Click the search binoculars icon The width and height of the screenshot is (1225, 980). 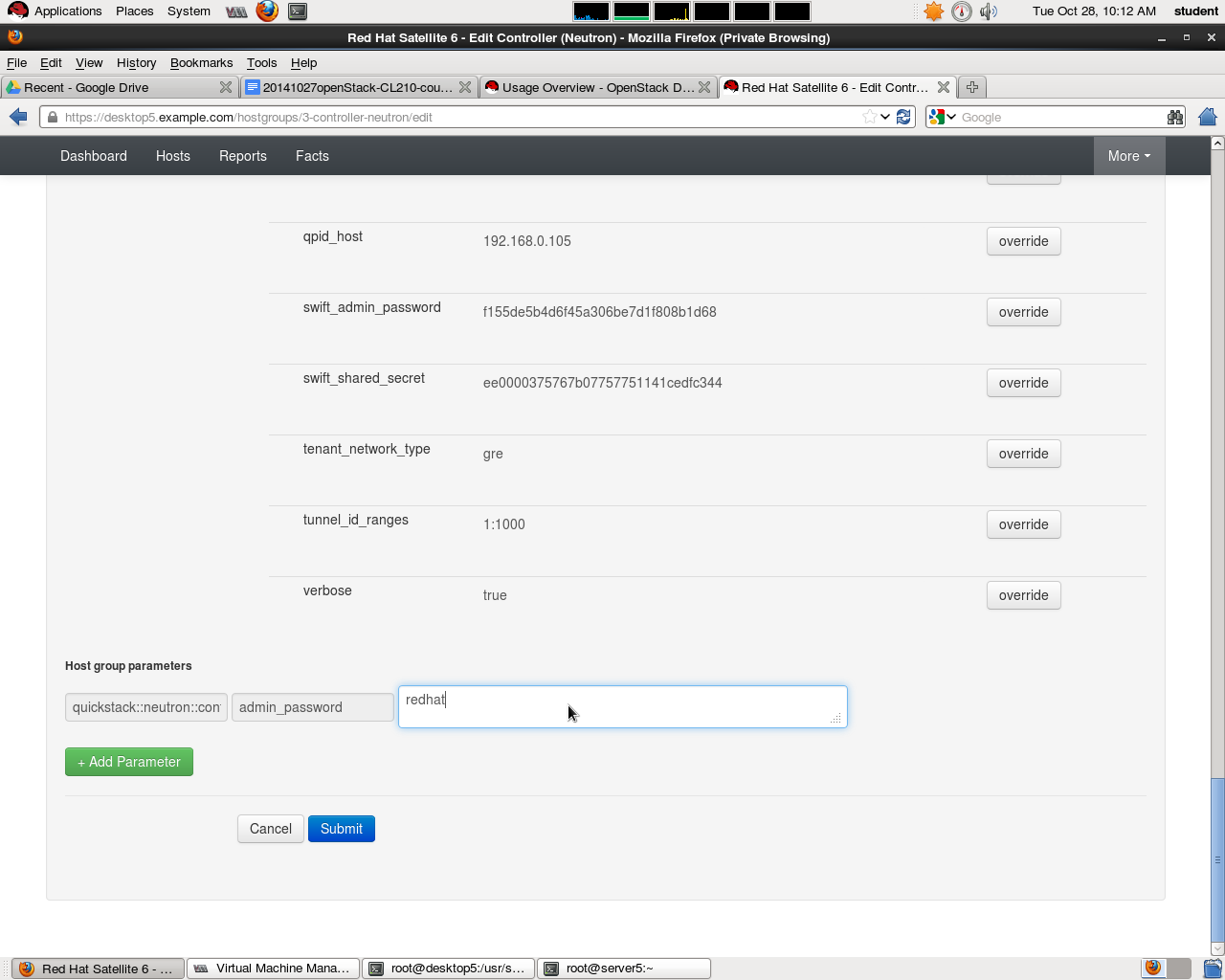click(1175, 117)
